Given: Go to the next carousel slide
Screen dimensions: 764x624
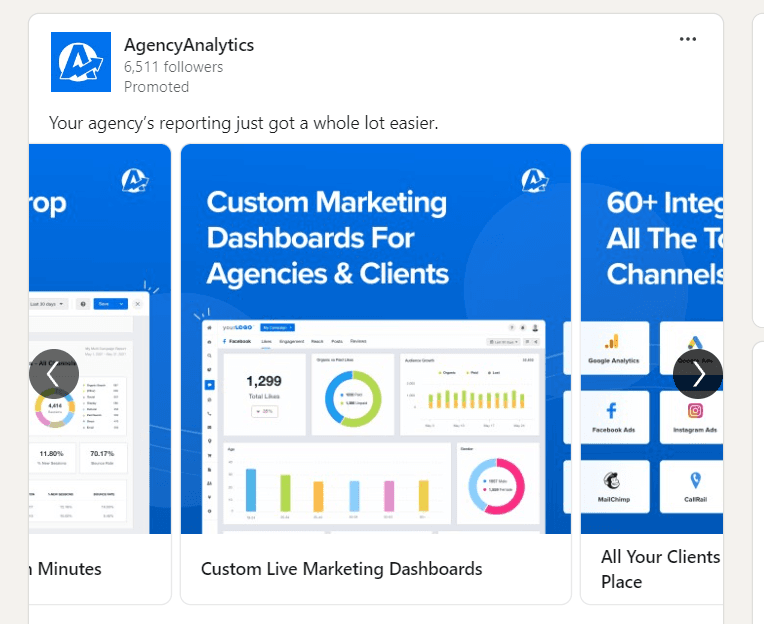Looking at the screenshot, I should click(698, 374).
